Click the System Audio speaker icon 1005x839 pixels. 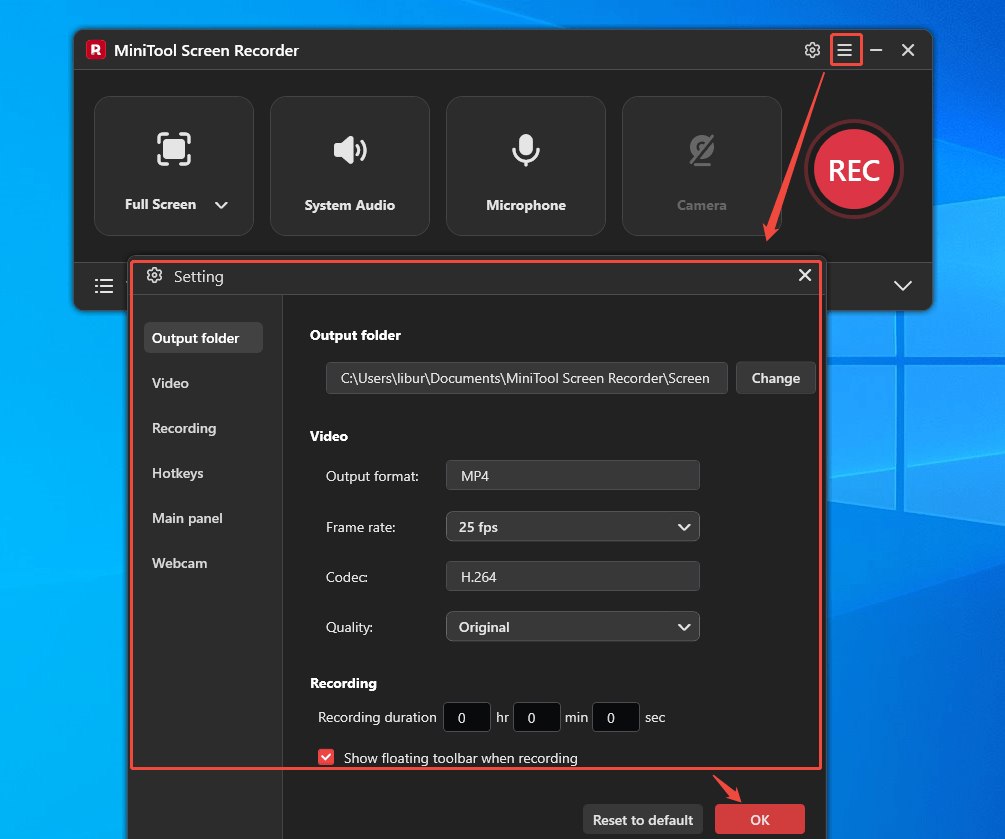click(349, 149)
